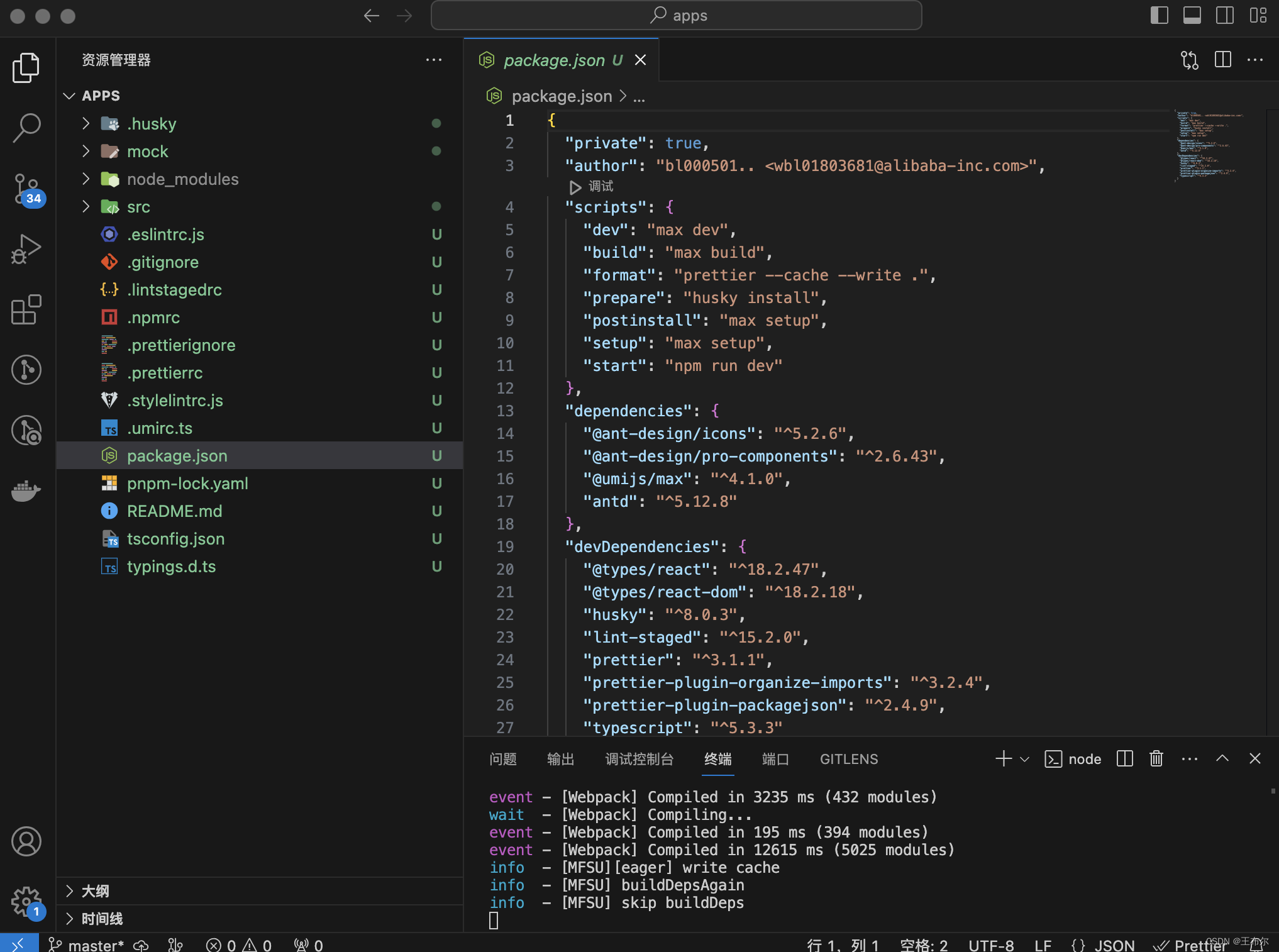Open the Search view in activity bar
The height and width of the screenshot is (952, 1279).
pos(26,128)
